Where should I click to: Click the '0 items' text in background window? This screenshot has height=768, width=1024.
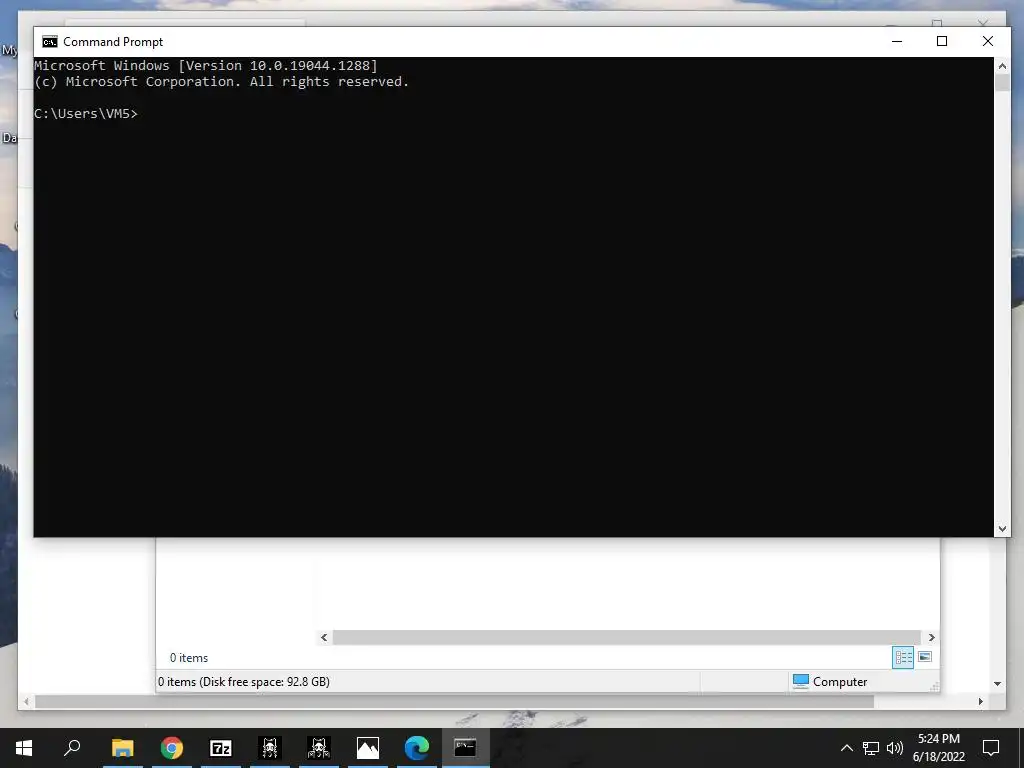point(189,658)
